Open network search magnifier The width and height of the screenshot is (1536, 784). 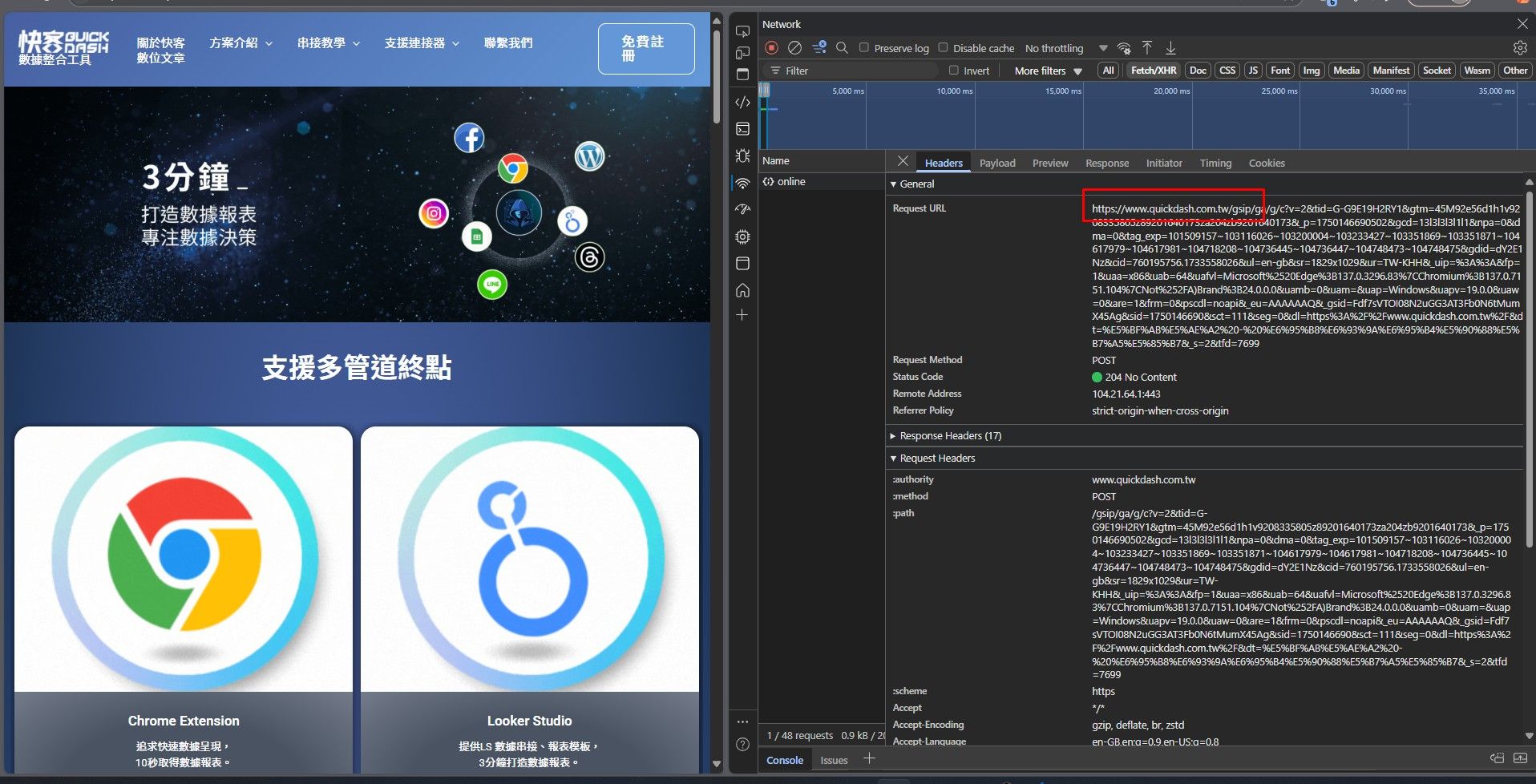[x=842, y=48]
